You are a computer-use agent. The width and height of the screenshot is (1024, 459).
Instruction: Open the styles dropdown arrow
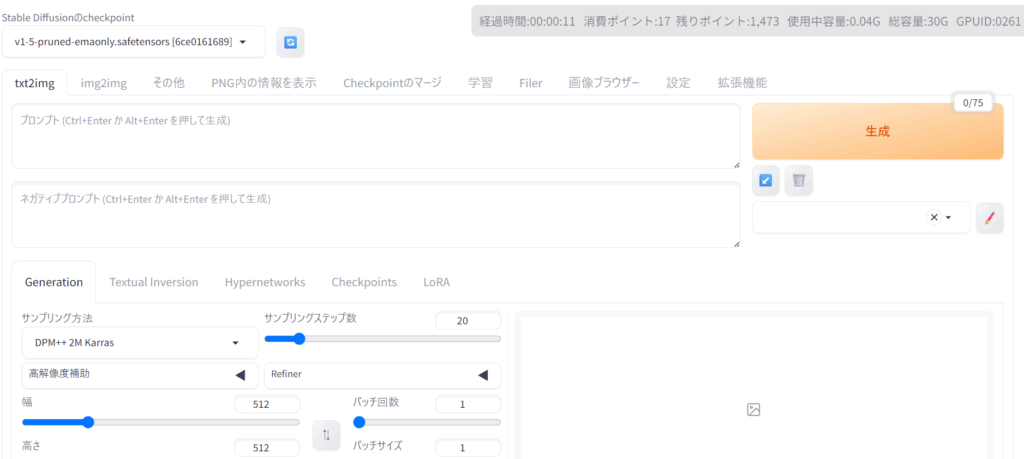pos(948,218)
